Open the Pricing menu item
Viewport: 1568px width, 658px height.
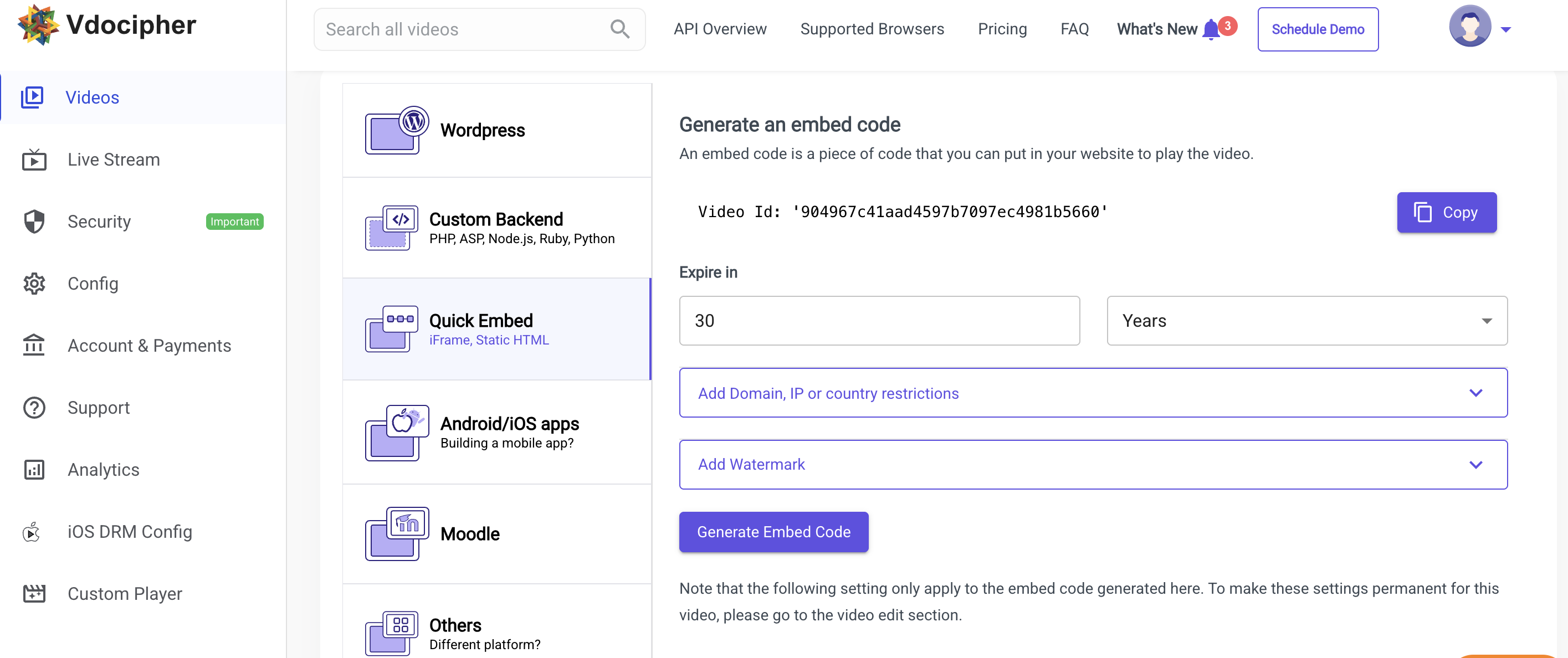coord(1002,29)
